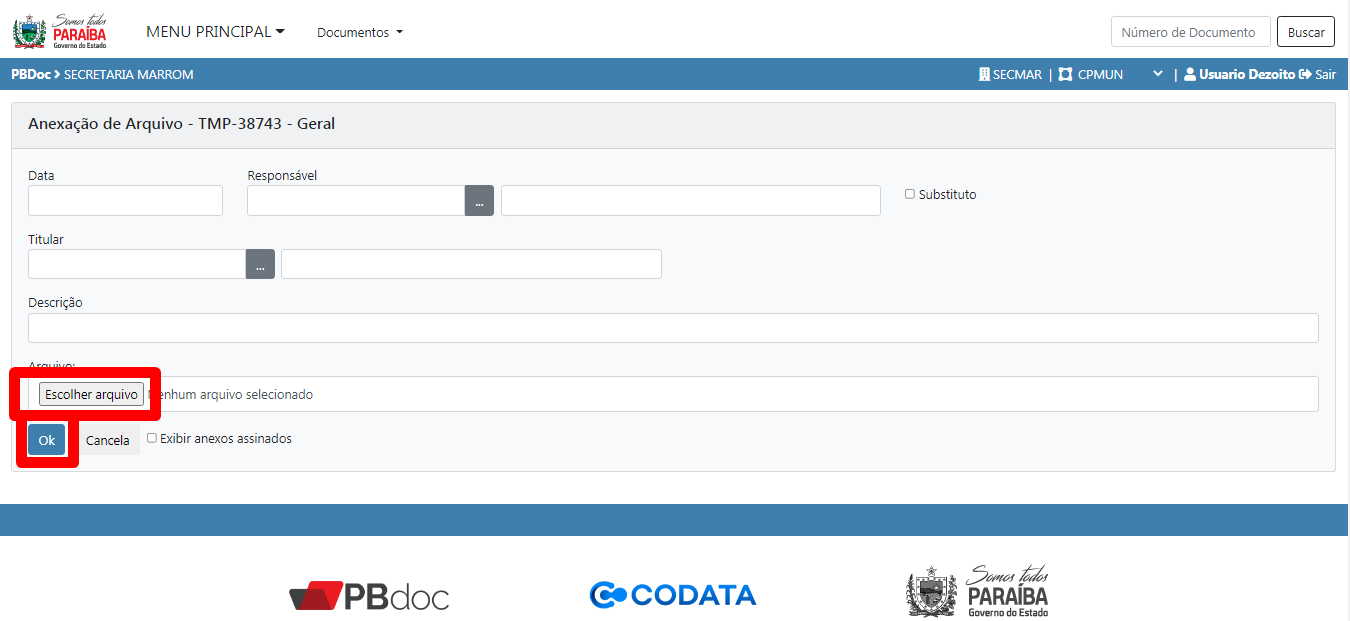
Task: Confirm with the Ok button
Action: [x=46, y=440]
